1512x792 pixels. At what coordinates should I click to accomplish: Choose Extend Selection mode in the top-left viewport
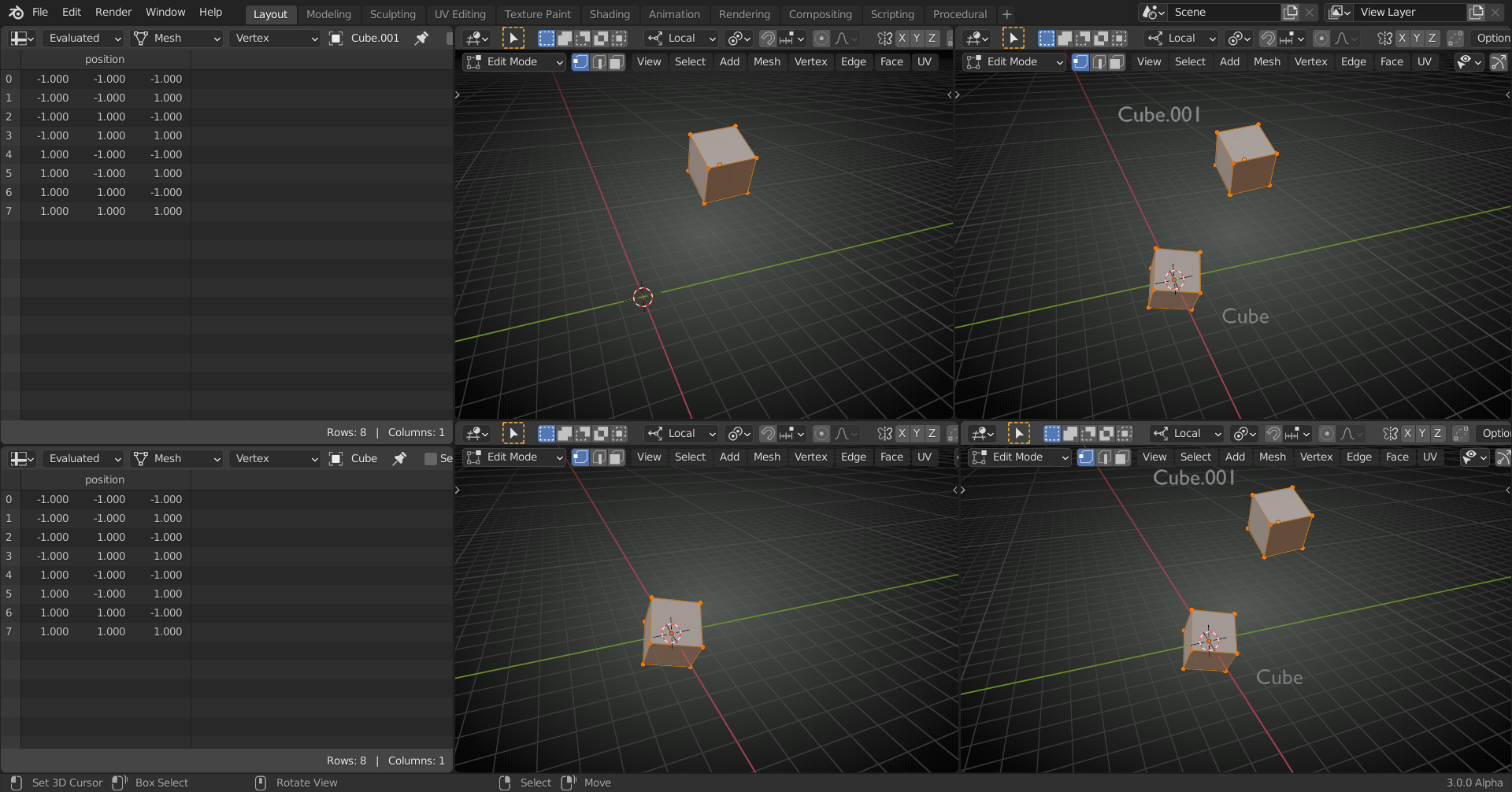click(565, 38)
